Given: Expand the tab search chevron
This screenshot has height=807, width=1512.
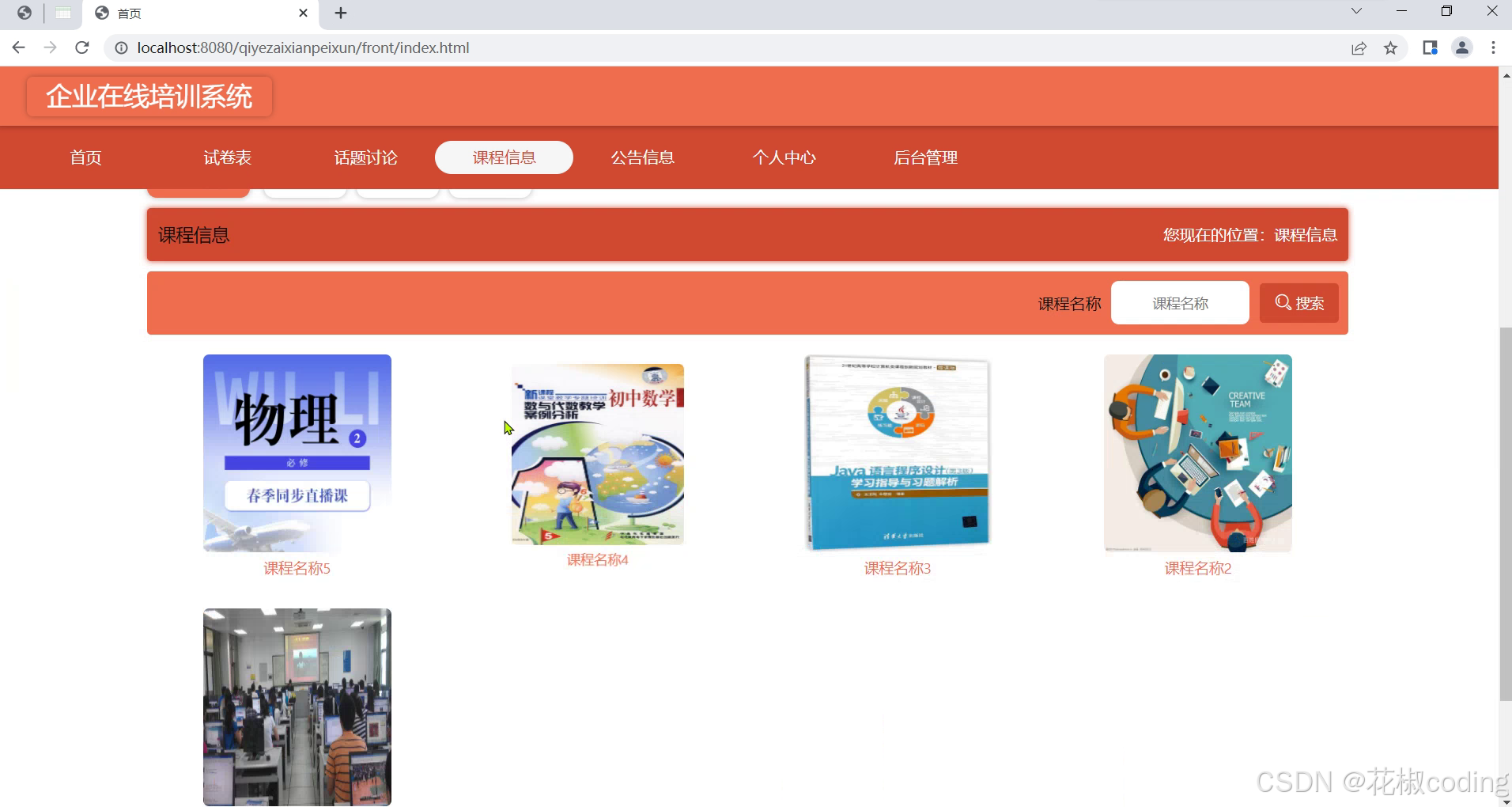Looking at the screenshot, I should [1356, 11].
